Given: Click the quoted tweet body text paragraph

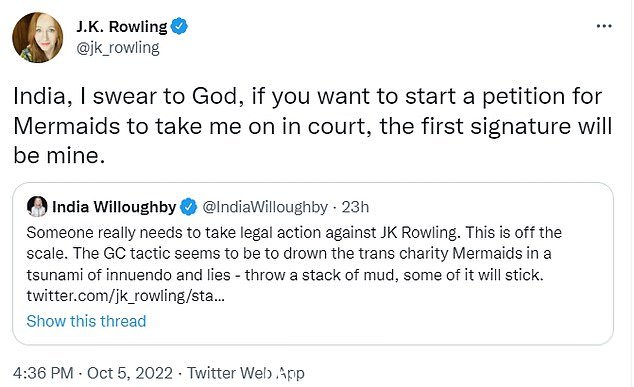Looking at the screenshot, I should [x=294, y=264].
